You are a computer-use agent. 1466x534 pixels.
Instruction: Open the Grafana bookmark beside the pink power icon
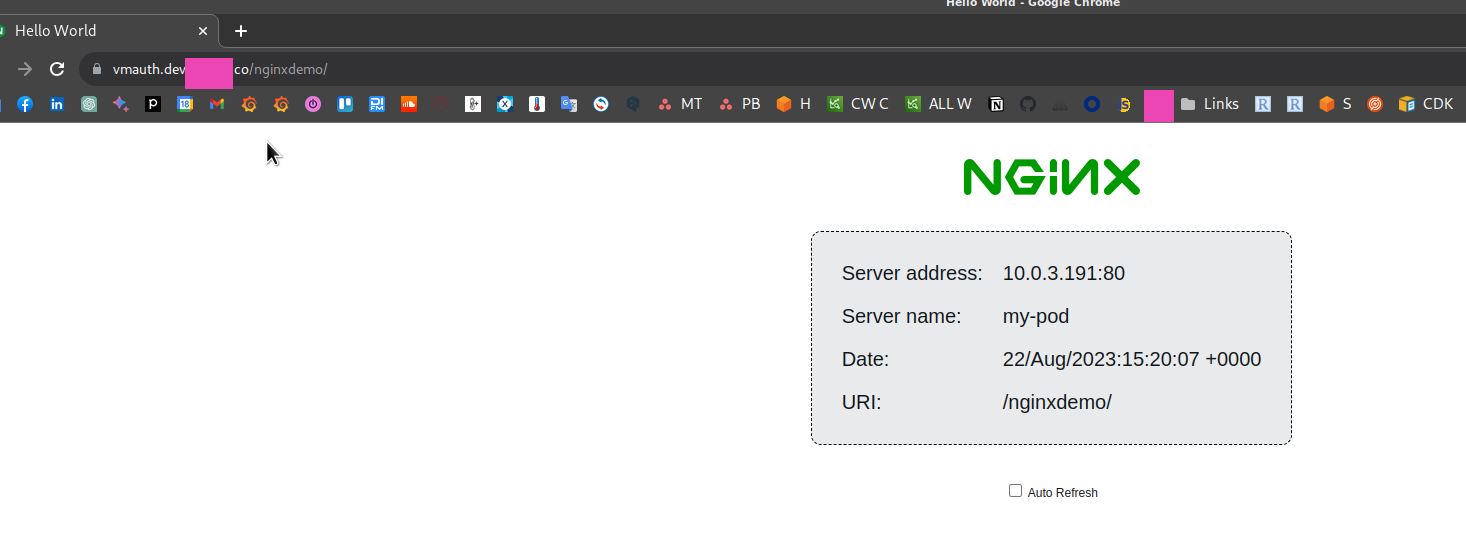[281, 104]
